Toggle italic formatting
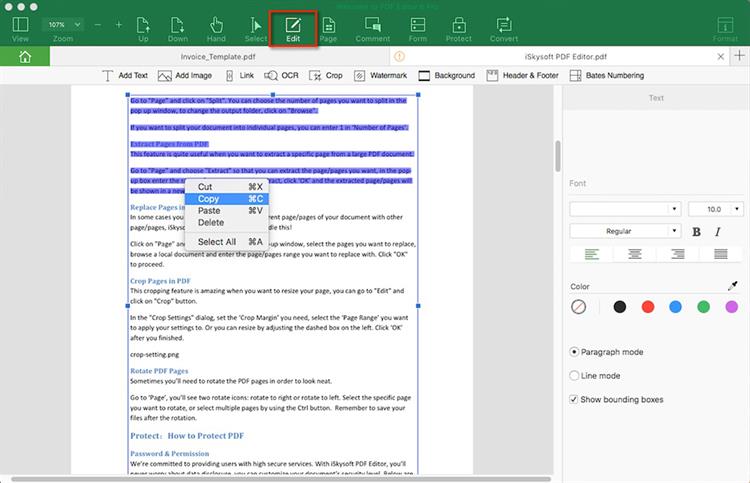This screenshot has height=483, width=750. [717, 232]
